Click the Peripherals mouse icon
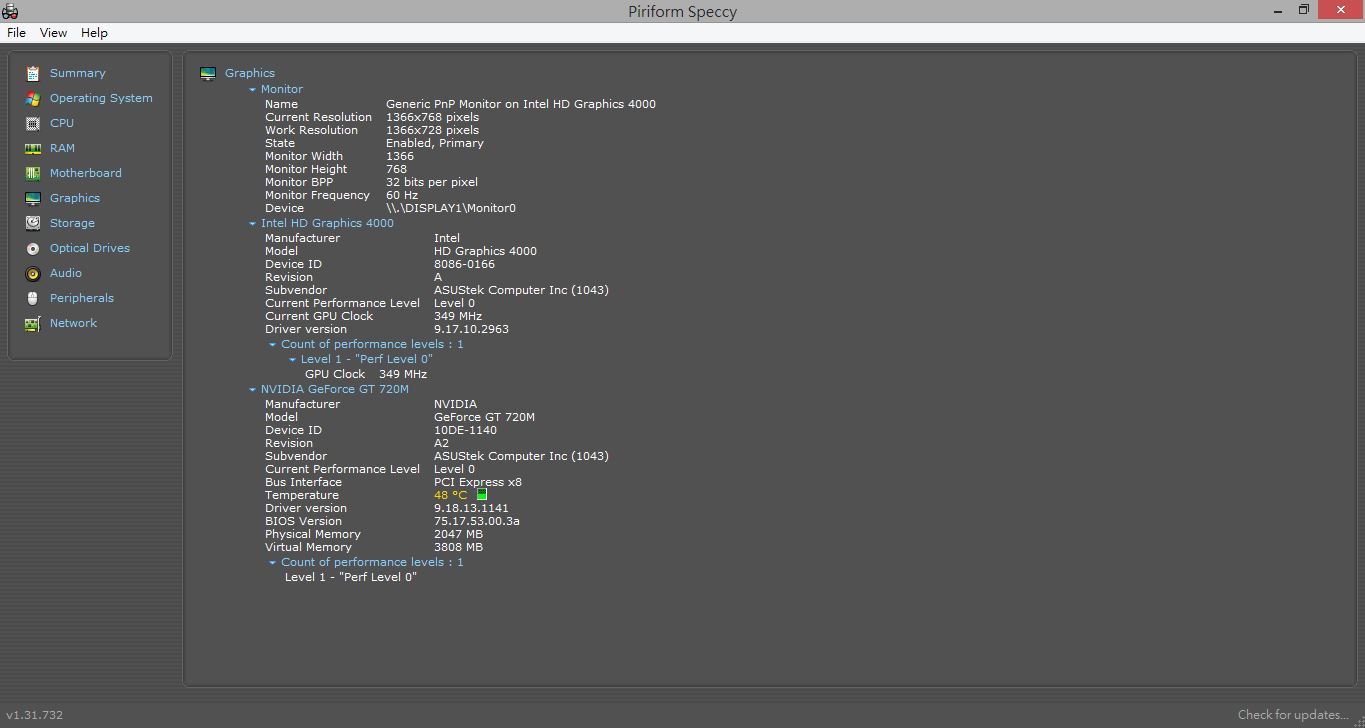 click(33, 298)
